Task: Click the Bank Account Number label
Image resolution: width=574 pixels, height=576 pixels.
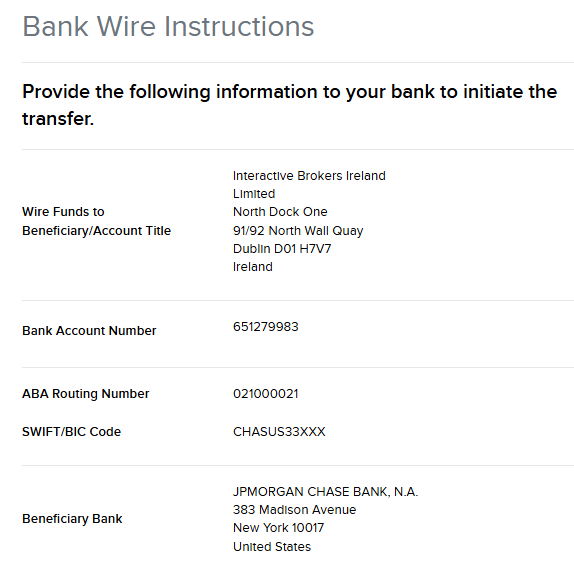Action: click(89, 331)
